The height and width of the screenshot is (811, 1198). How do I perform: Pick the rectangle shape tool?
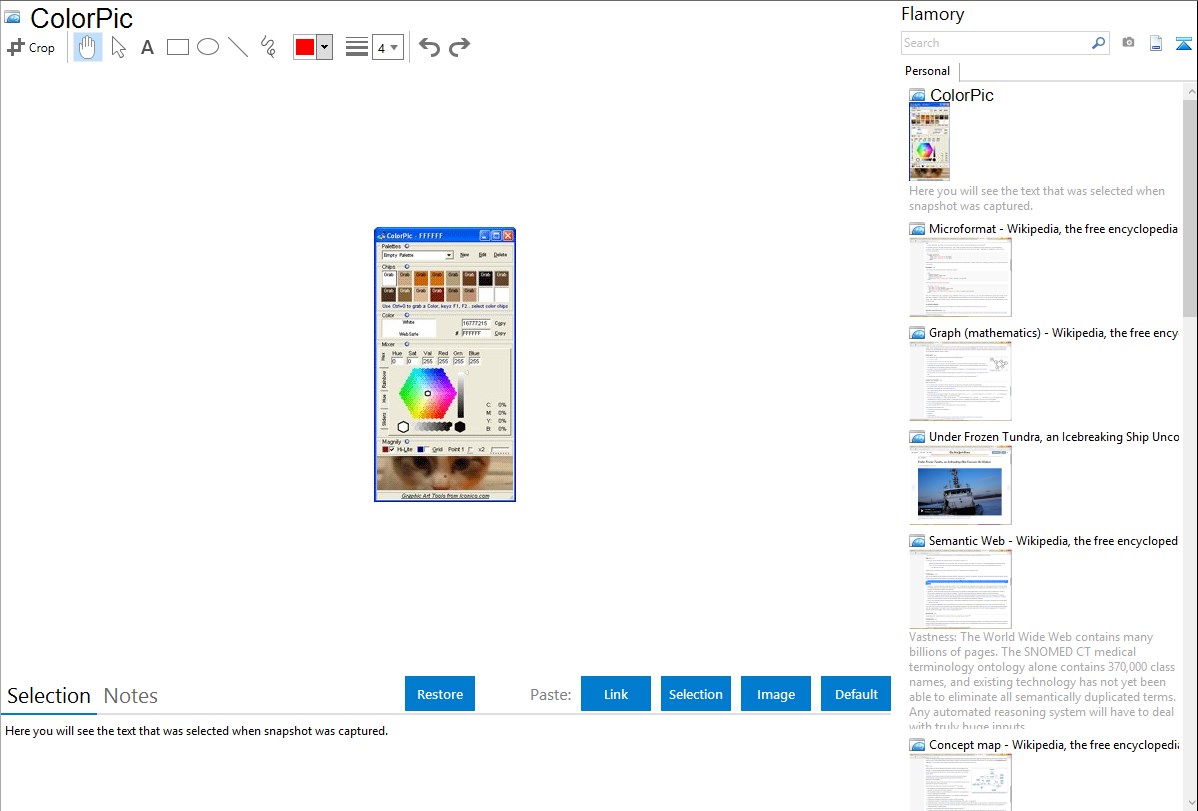pos(178,47)
